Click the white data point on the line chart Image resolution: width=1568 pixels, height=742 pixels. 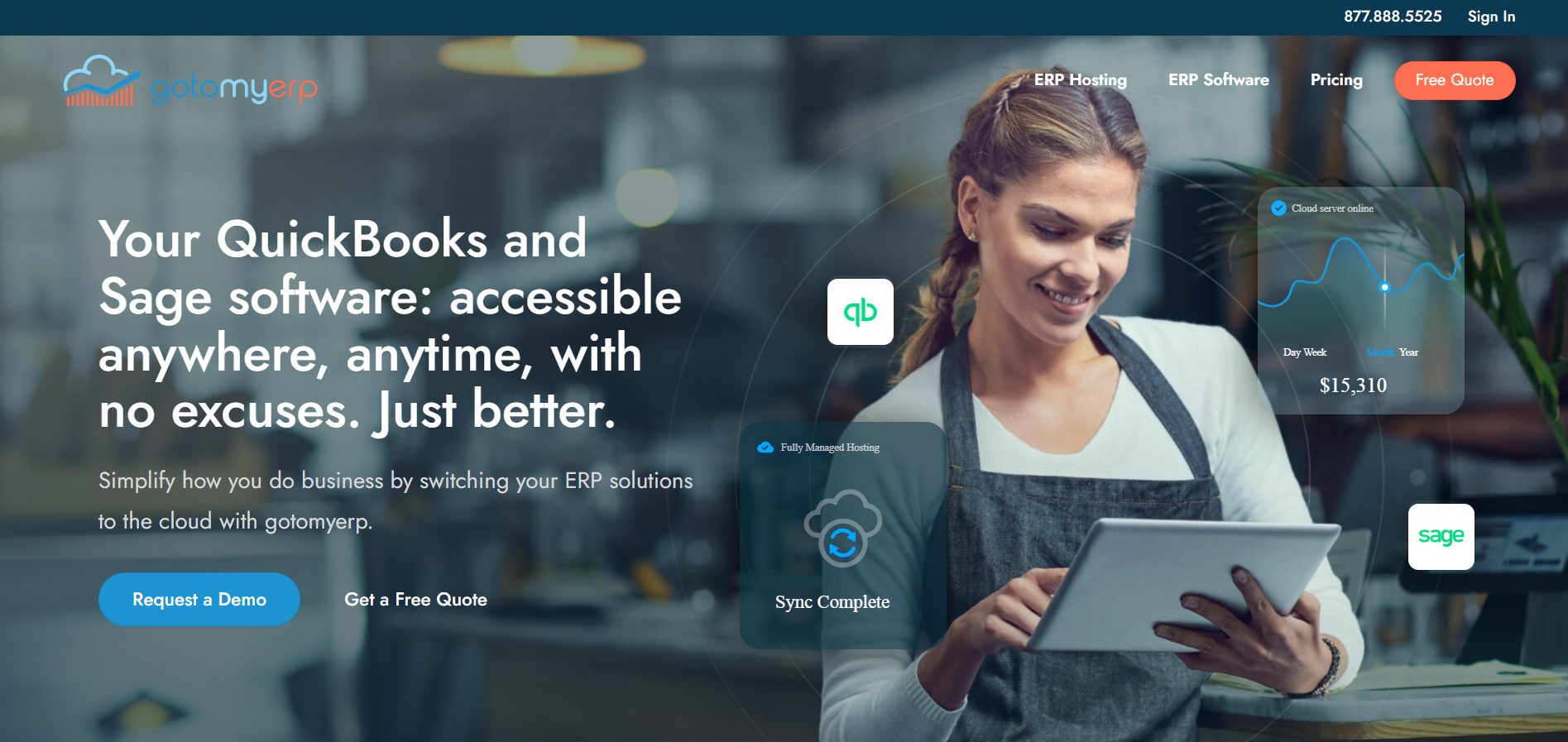1384,287
